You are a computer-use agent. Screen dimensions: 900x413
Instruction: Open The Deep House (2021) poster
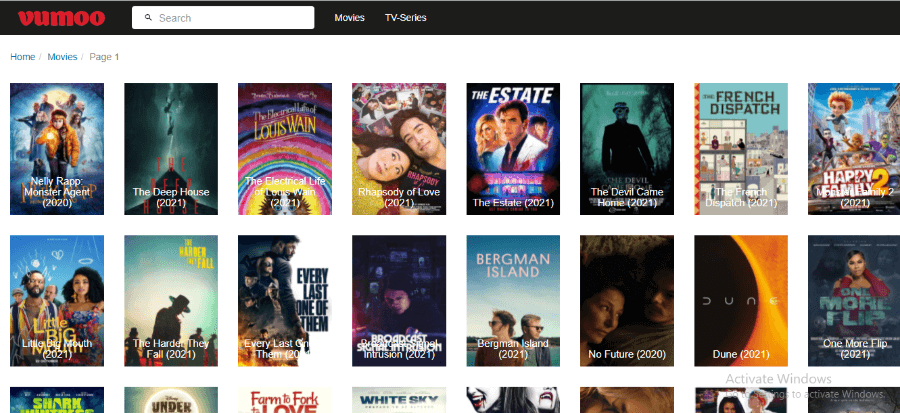[171, 149]
